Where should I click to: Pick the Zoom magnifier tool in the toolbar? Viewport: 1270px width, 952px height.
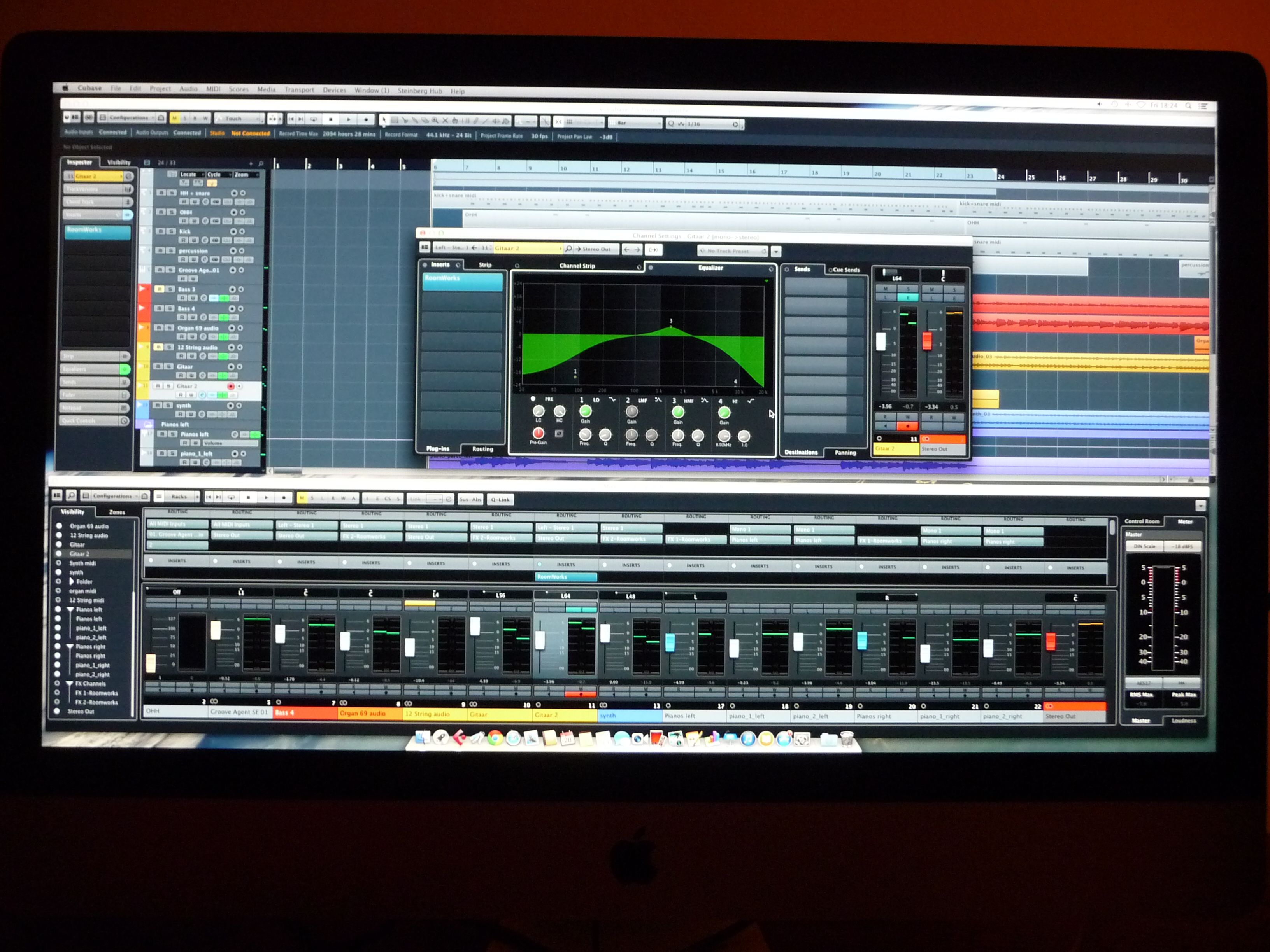[435, 121]
